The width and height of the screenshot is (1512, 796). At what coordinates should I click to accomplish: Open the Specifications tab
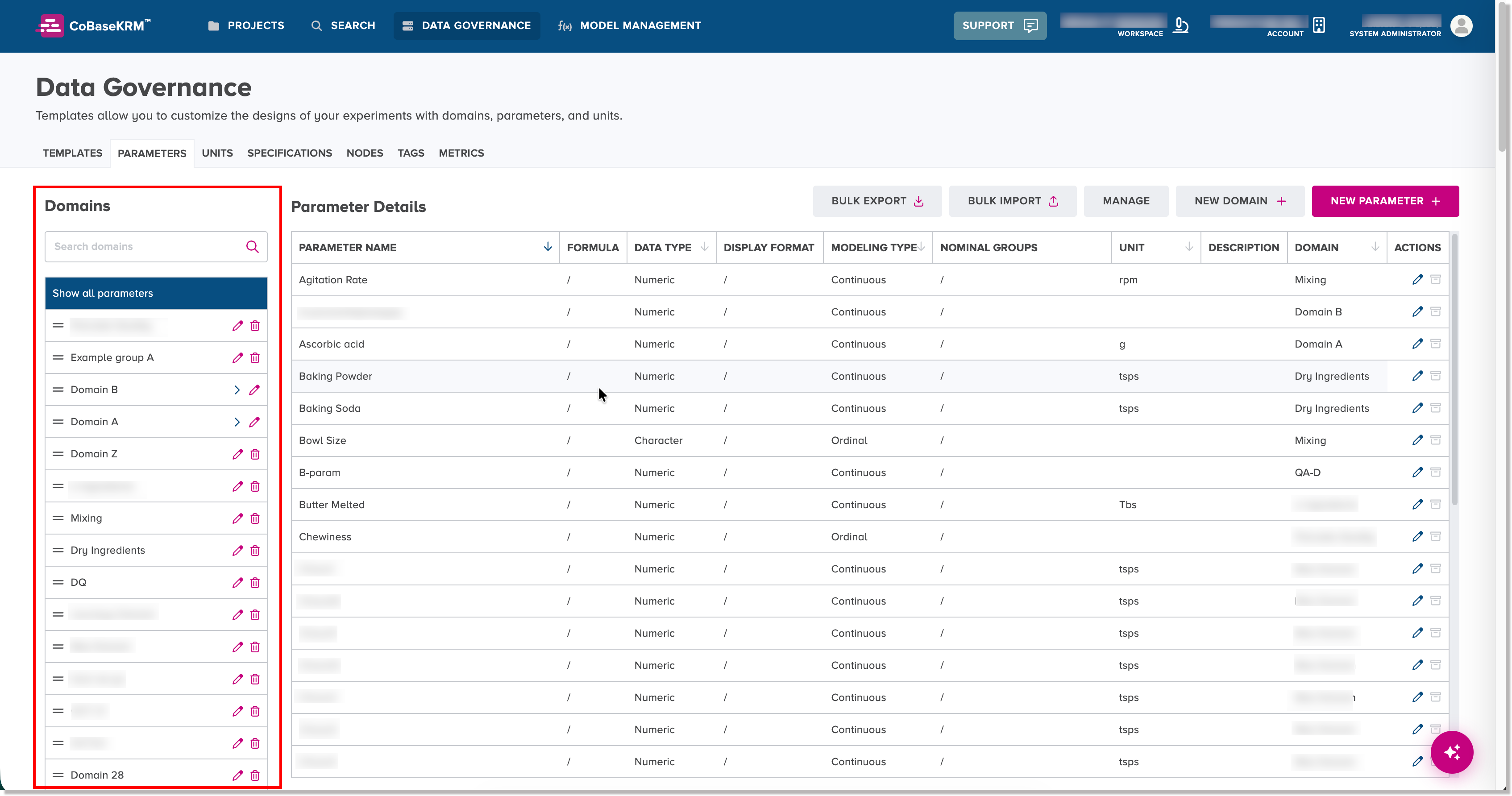click(x=289, y=153)
